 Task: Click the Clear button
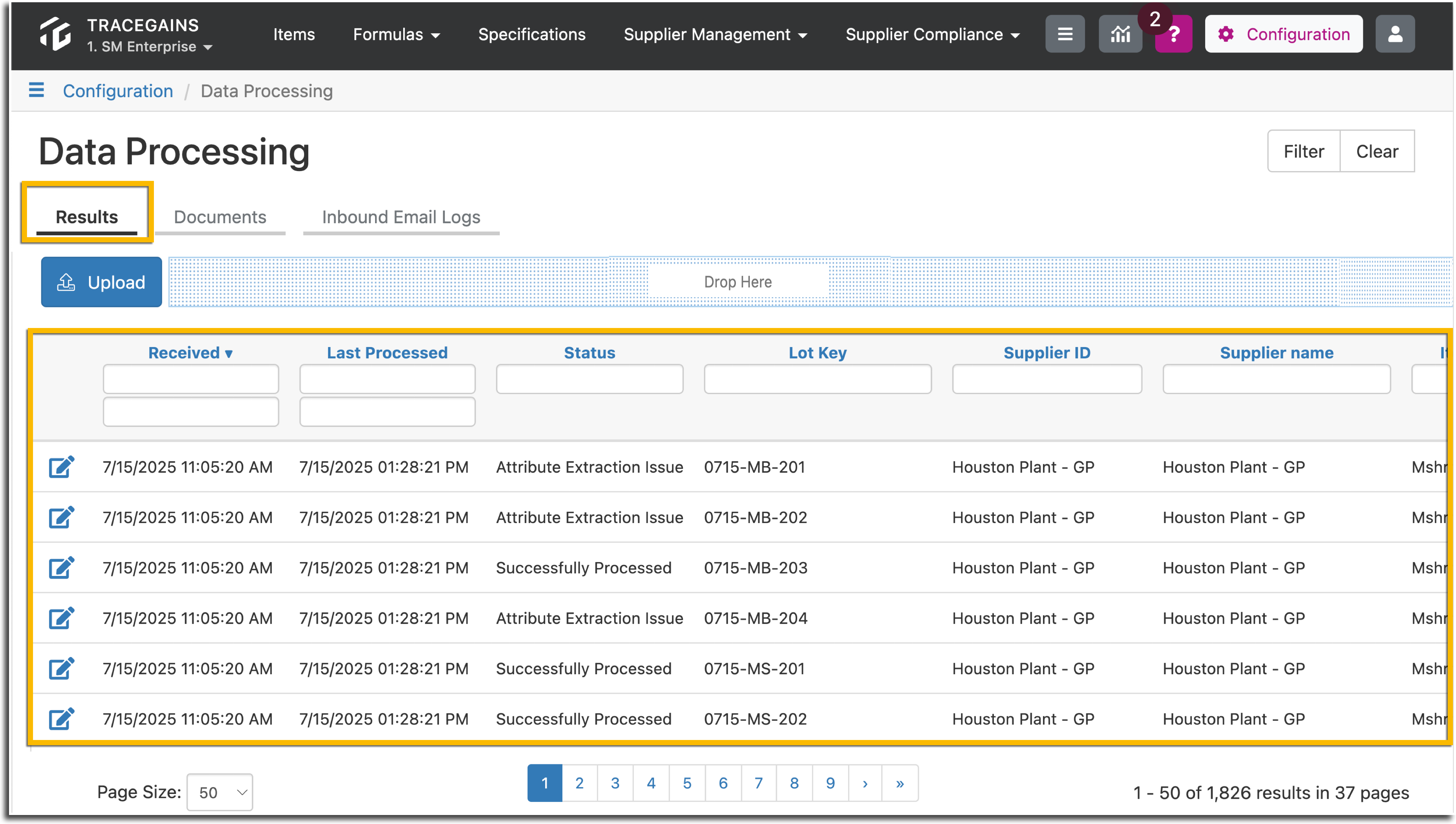1377,151
